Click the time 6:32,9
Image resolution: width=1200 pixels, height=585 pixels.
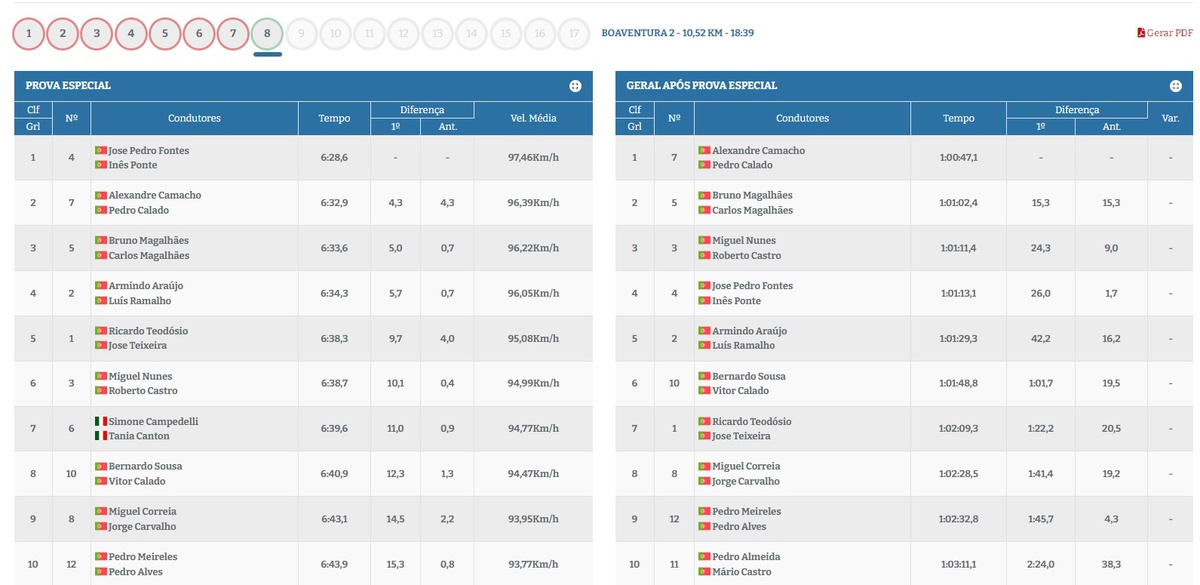pos(334,203)
